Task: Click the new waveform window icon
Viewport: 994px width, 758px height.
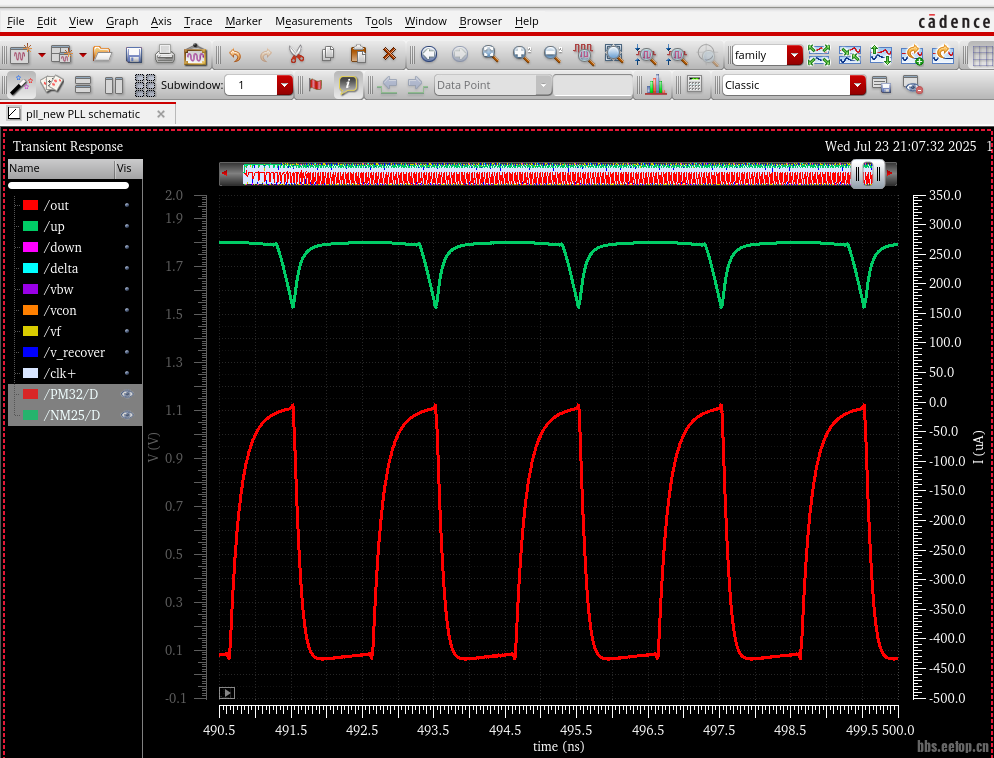Action: pos(20,55)
